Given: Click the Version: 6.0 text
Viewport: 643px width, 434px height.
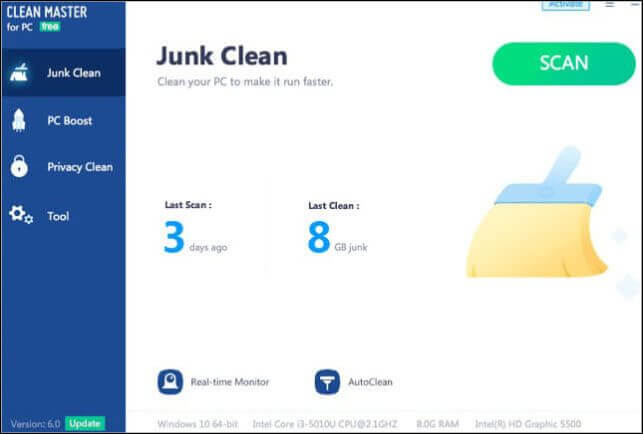Looking at the screenshot, I should [35, 424].
